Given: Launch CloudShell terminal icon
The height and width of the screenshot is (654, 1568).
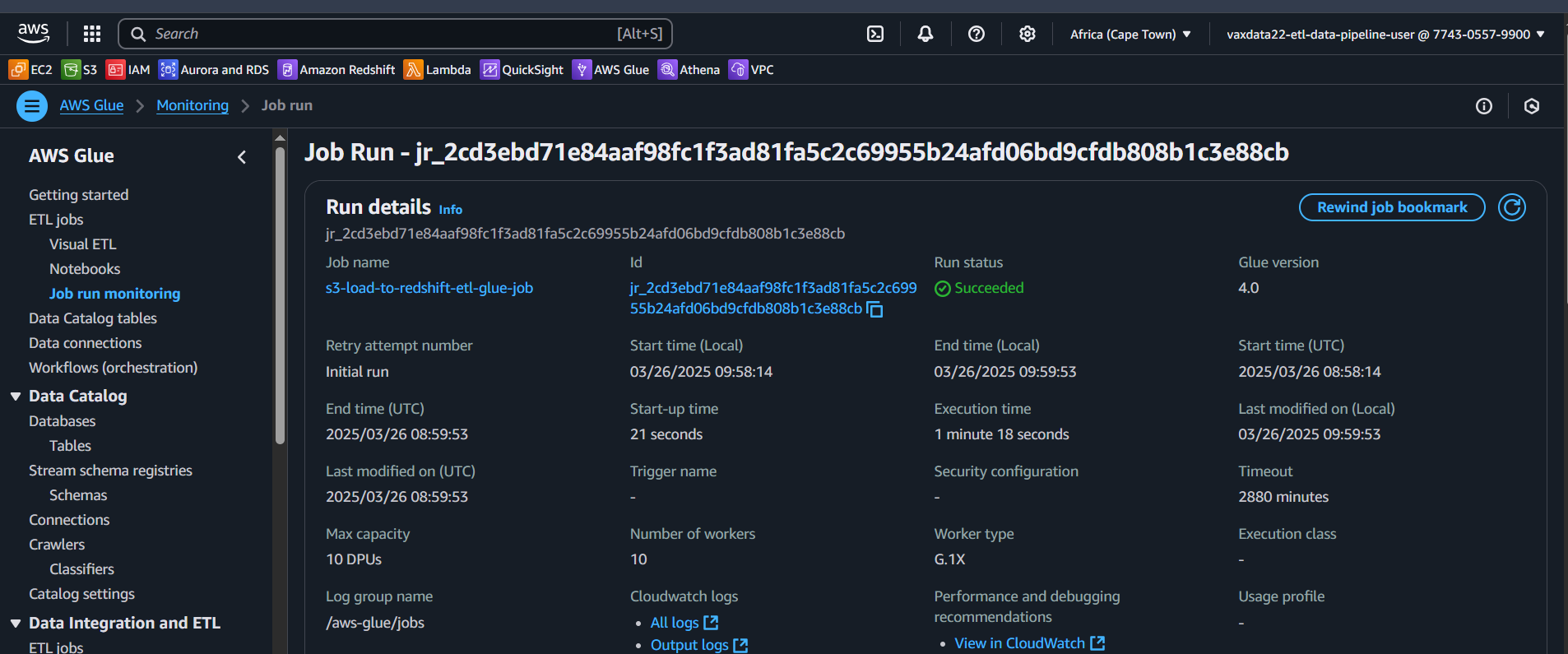Looking at the screenshot, I should pos(875,34).
